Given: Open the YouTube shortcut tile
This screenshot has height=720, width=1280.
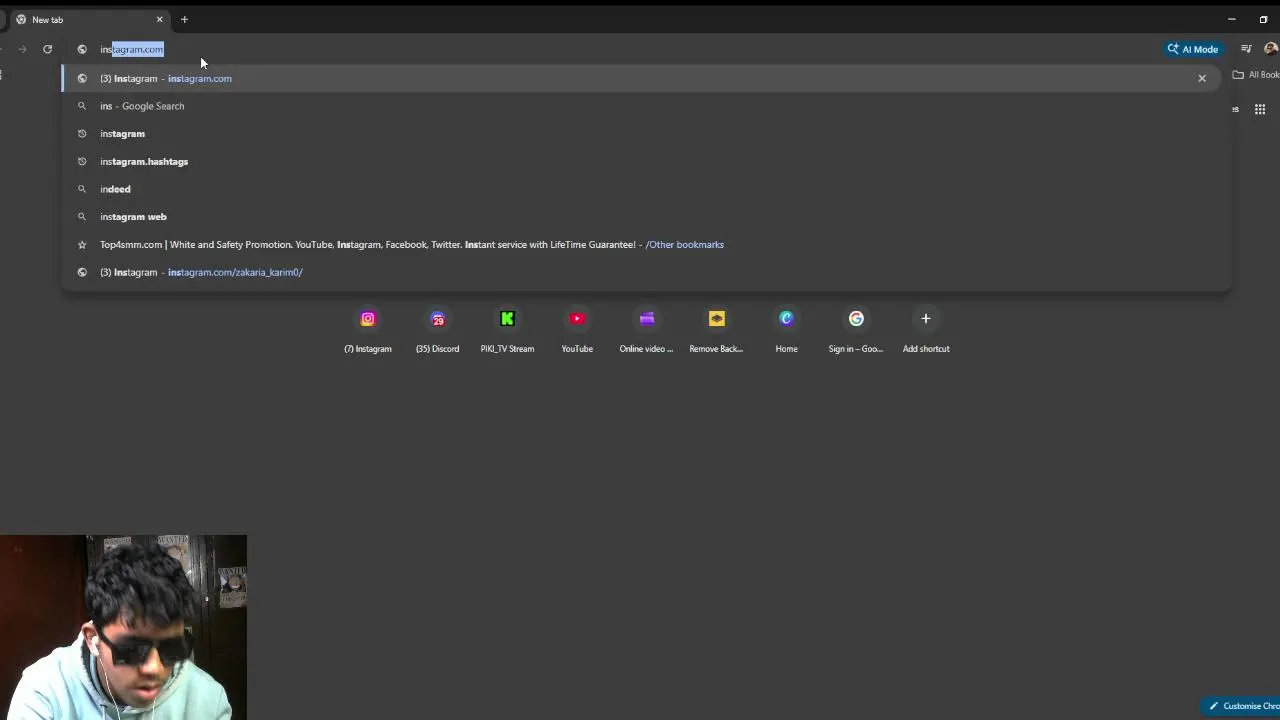Looking at the screenshot, I should pos(577,330).
